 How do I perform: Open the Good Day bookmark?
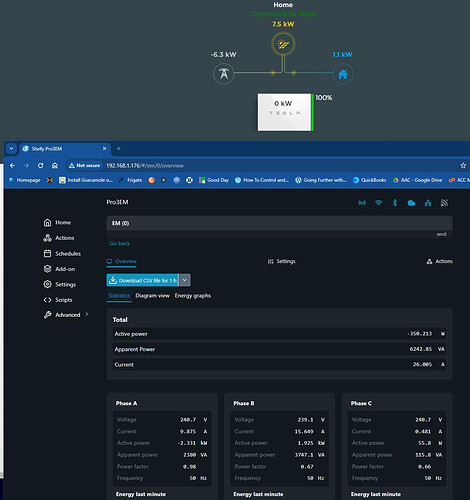pyautogui.click(x=214, y=180)
